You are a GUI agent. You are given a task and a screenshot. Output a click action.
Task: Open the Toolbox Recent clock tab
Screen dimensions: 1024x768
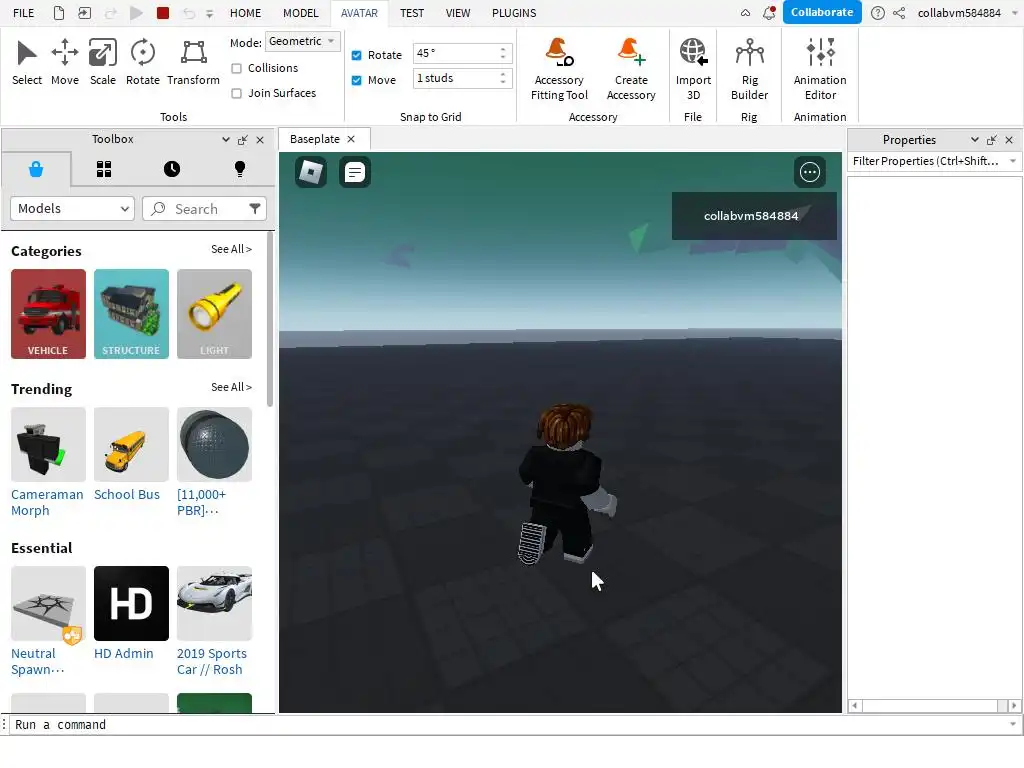click(172, 169)
